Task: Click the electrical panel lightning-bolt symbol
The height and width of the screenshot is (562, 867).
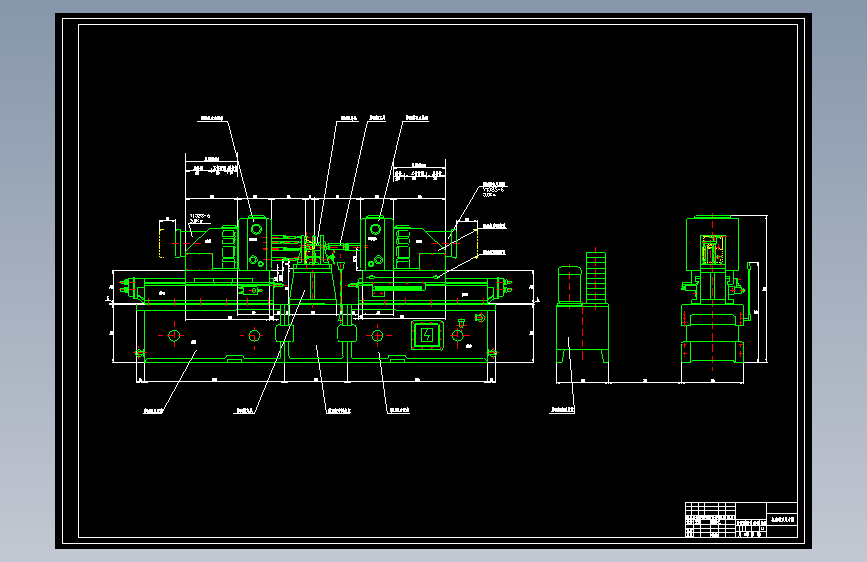Action: tap(427, 335)
